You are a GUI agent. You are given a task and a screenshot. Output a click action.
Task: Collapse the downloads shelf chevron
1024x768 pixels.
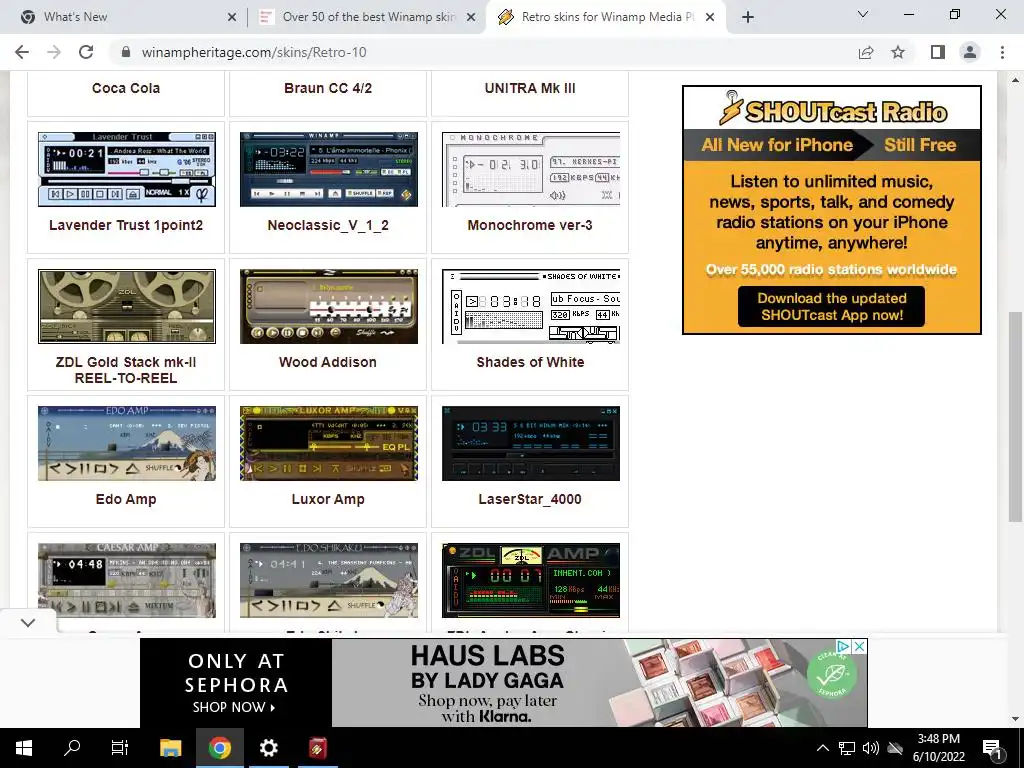[27, 622]
